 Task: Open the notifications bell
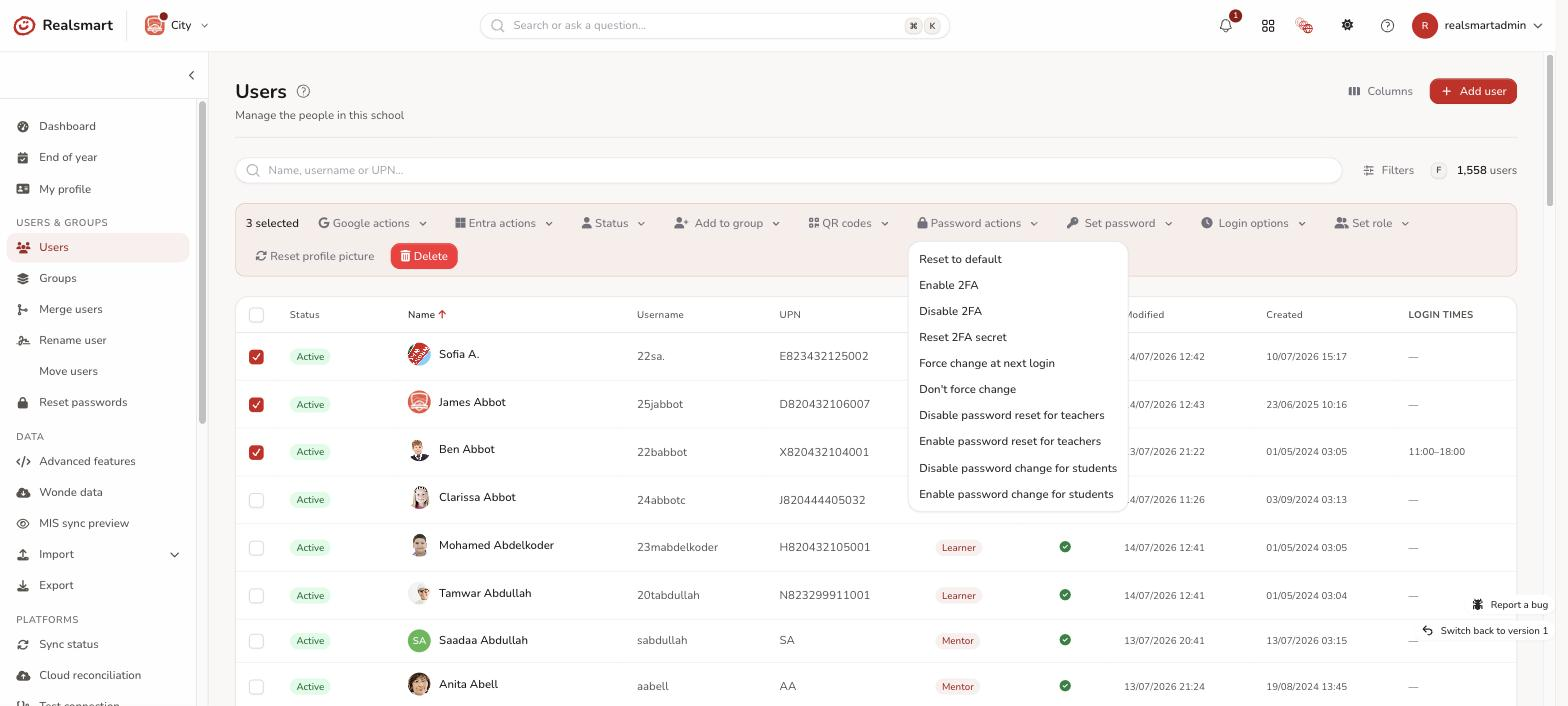pos(1226,25)
